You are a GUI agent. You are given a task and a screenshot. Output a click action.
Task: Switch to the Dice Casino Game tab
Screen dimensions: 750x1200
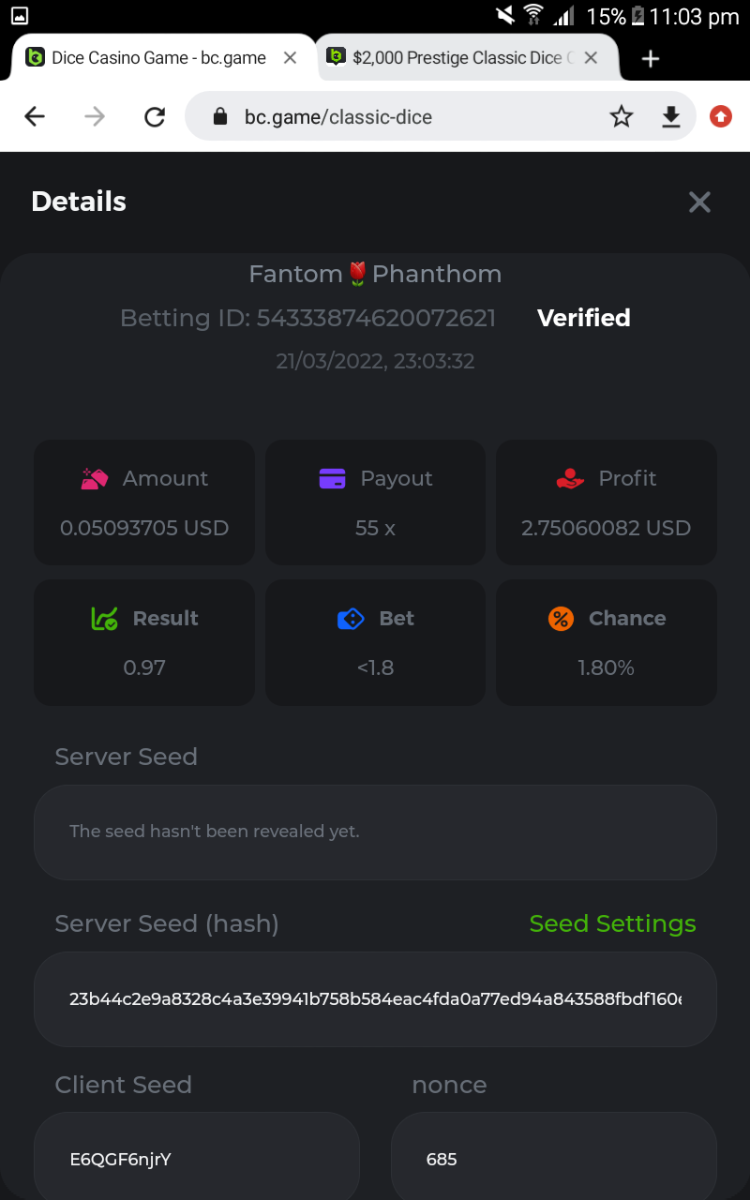click(150, 58)
